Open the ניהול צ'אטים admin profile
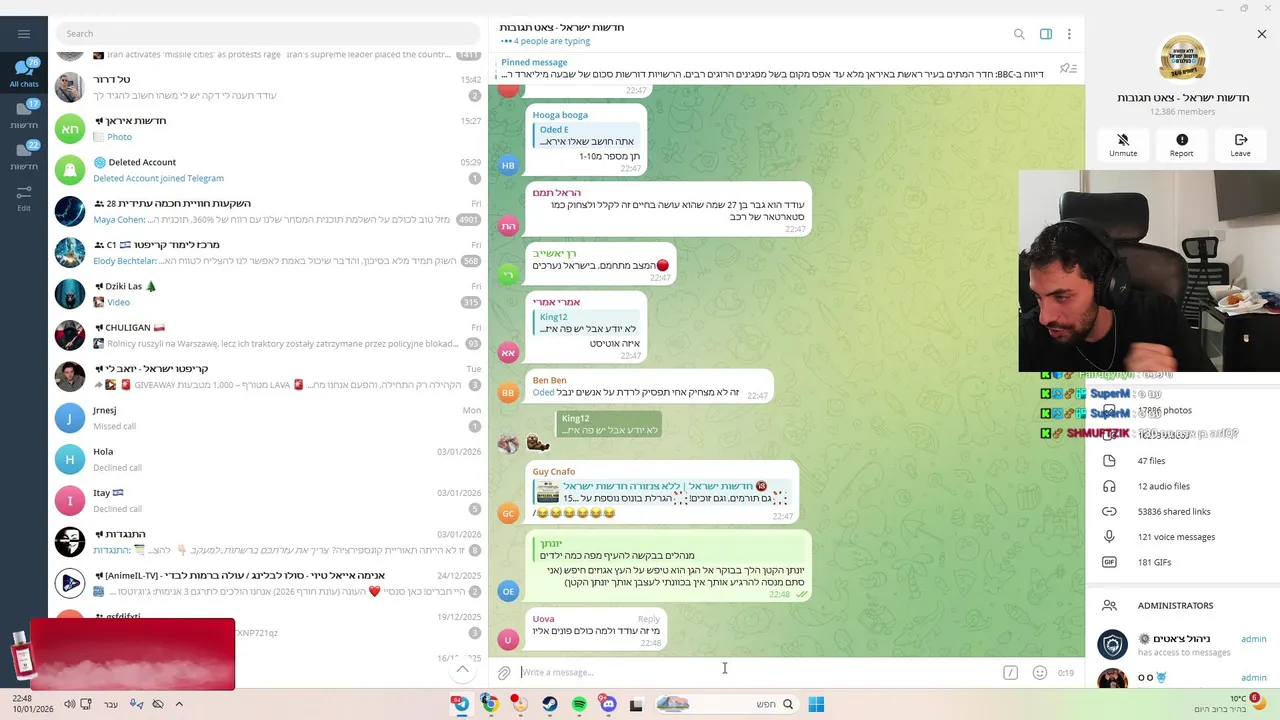 pos(1183,645)
